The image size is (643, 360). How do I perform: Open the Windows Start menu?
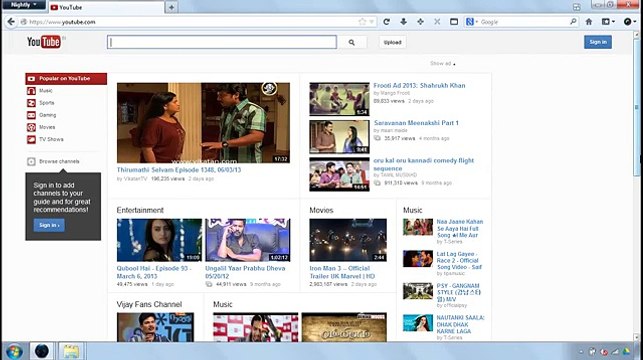14,351
